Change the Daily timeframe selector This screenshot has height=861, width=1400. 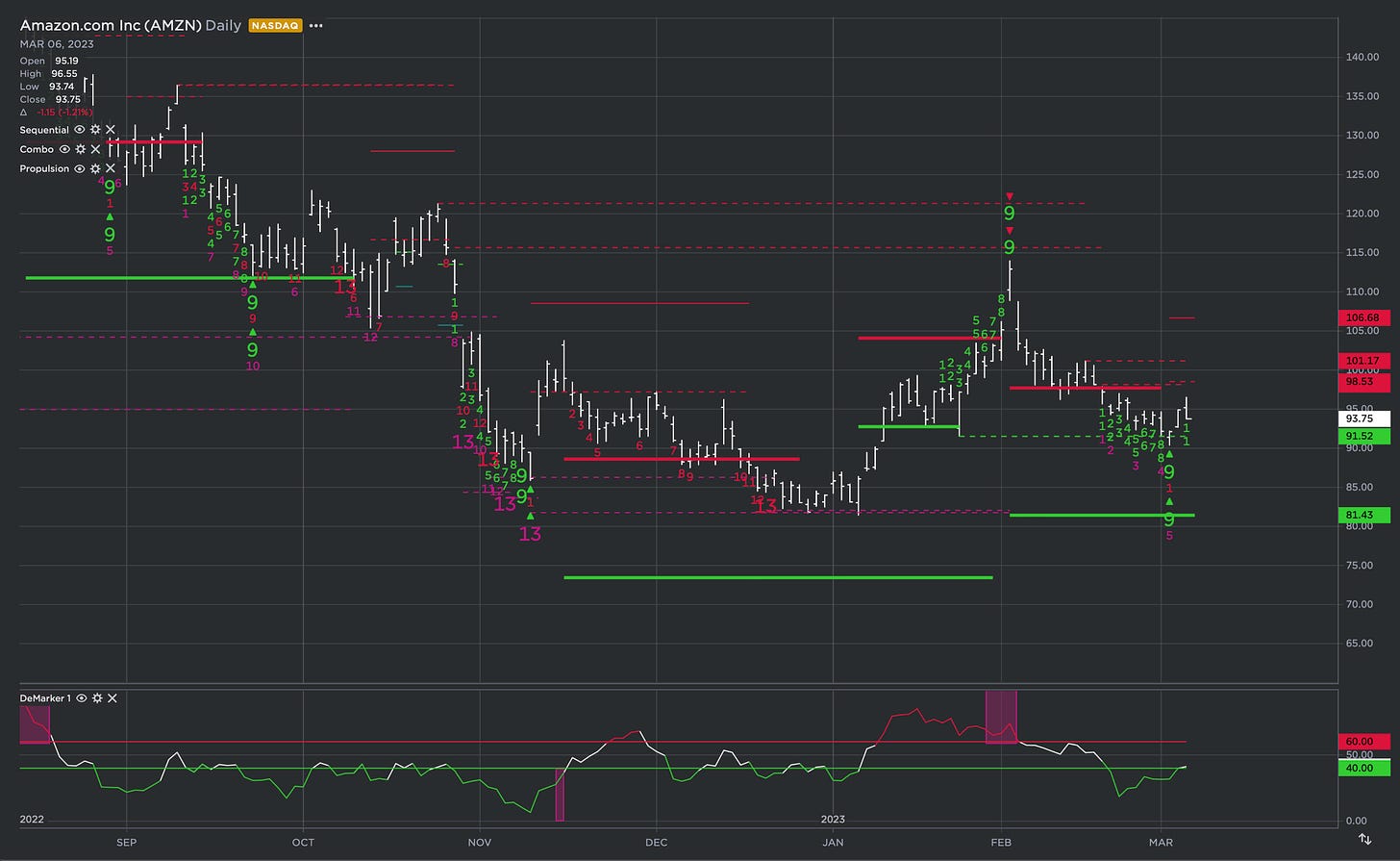tap(223, 26)
